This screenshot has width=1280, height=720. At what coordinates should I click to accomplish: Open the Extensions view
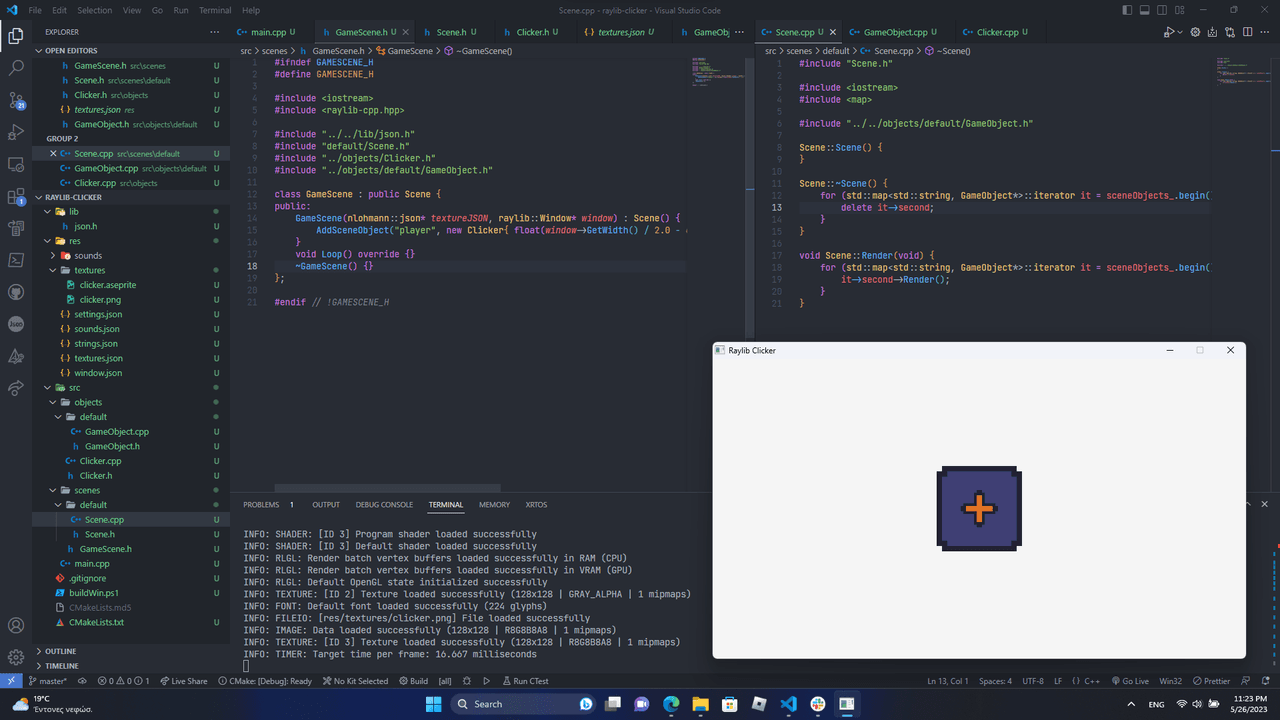(16, 196)
